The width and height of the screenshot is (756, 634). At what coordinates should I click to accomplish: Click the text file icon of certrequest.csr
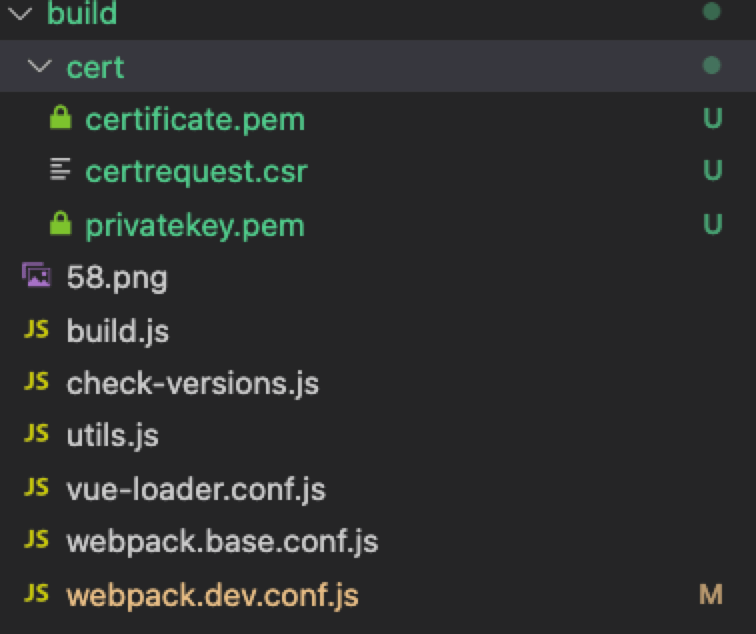60,169
